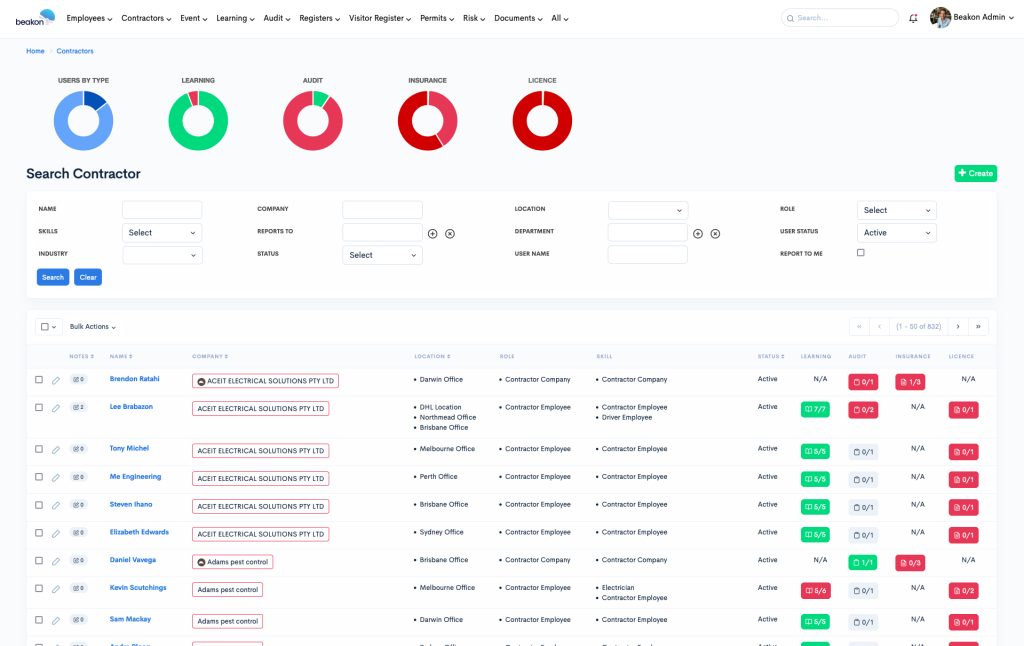Click the Audit 0/1 badge for Brendon Ratahi
Screen dimensions: 1024x646
pyautogui.click(x=862, y=381)
